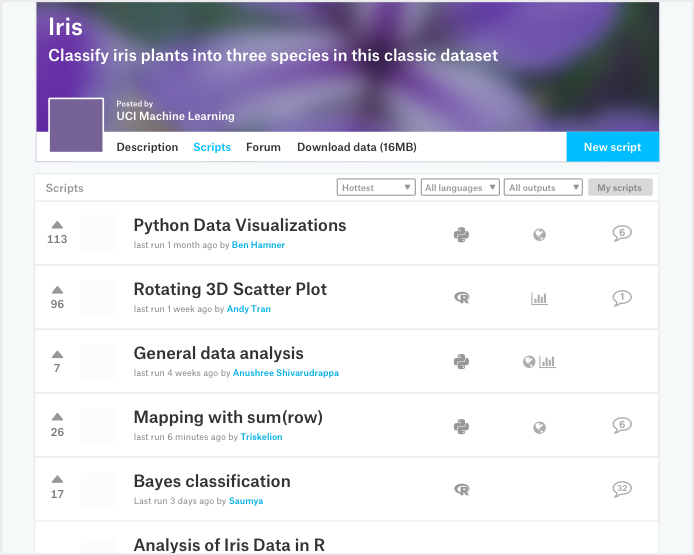The width and height of the screenshot is (694, 555).
Task: Upvote the General data analysis script
Action: point(57,354)
